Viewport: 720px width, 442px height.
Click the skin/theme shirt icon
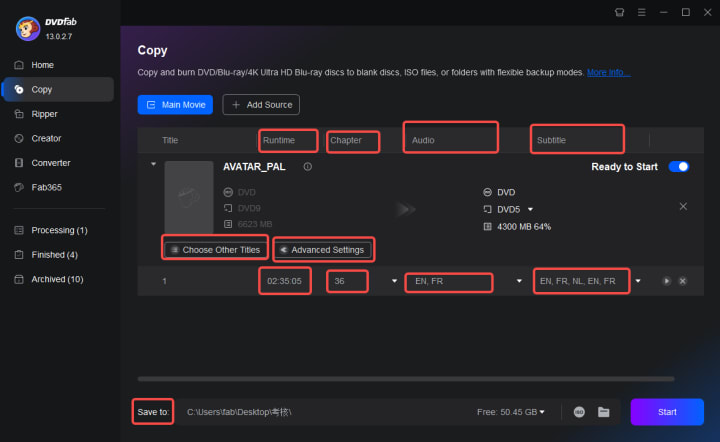619,12
